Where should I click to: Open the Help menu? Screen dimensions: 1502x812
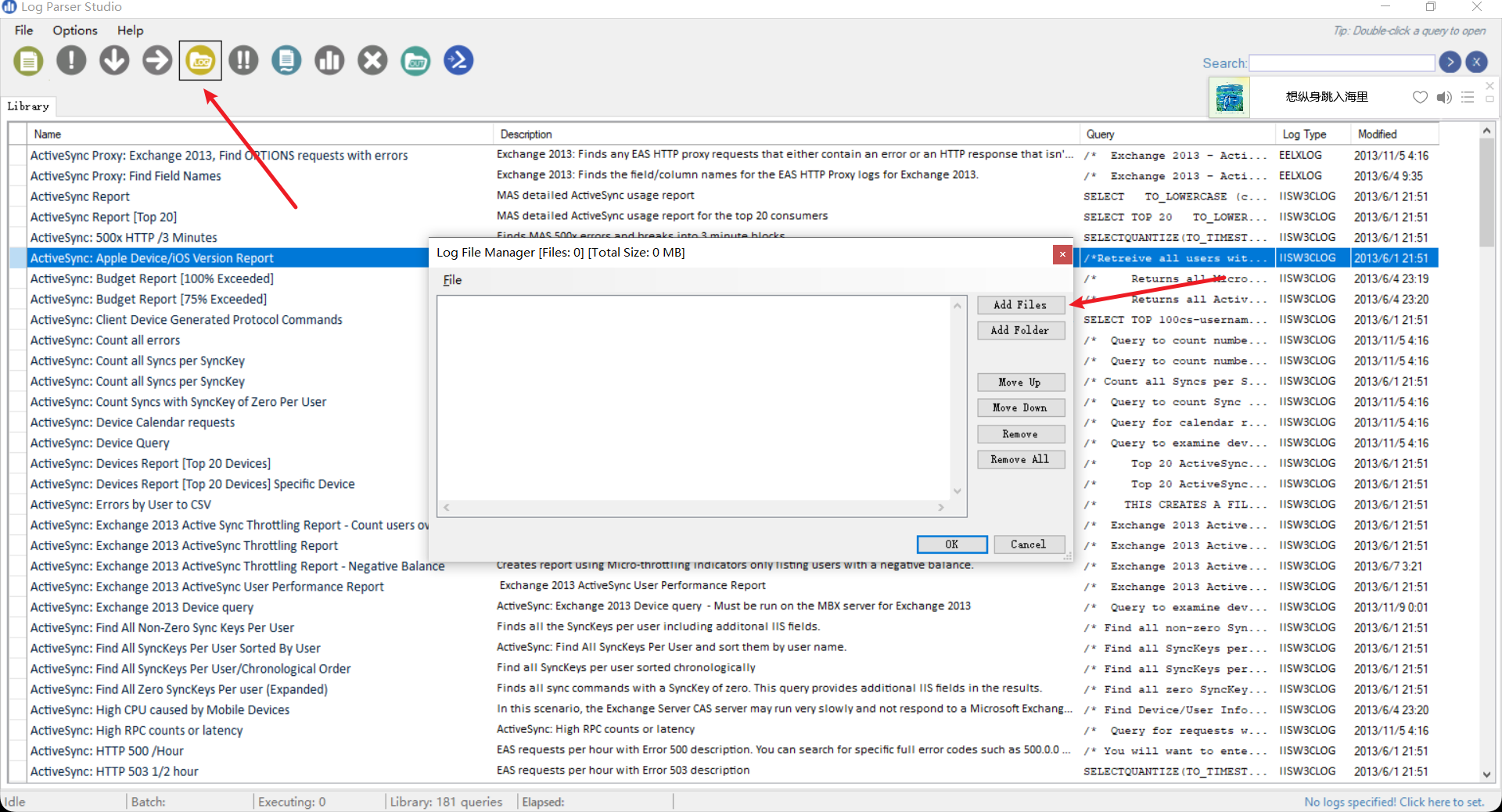pos(131,30)
